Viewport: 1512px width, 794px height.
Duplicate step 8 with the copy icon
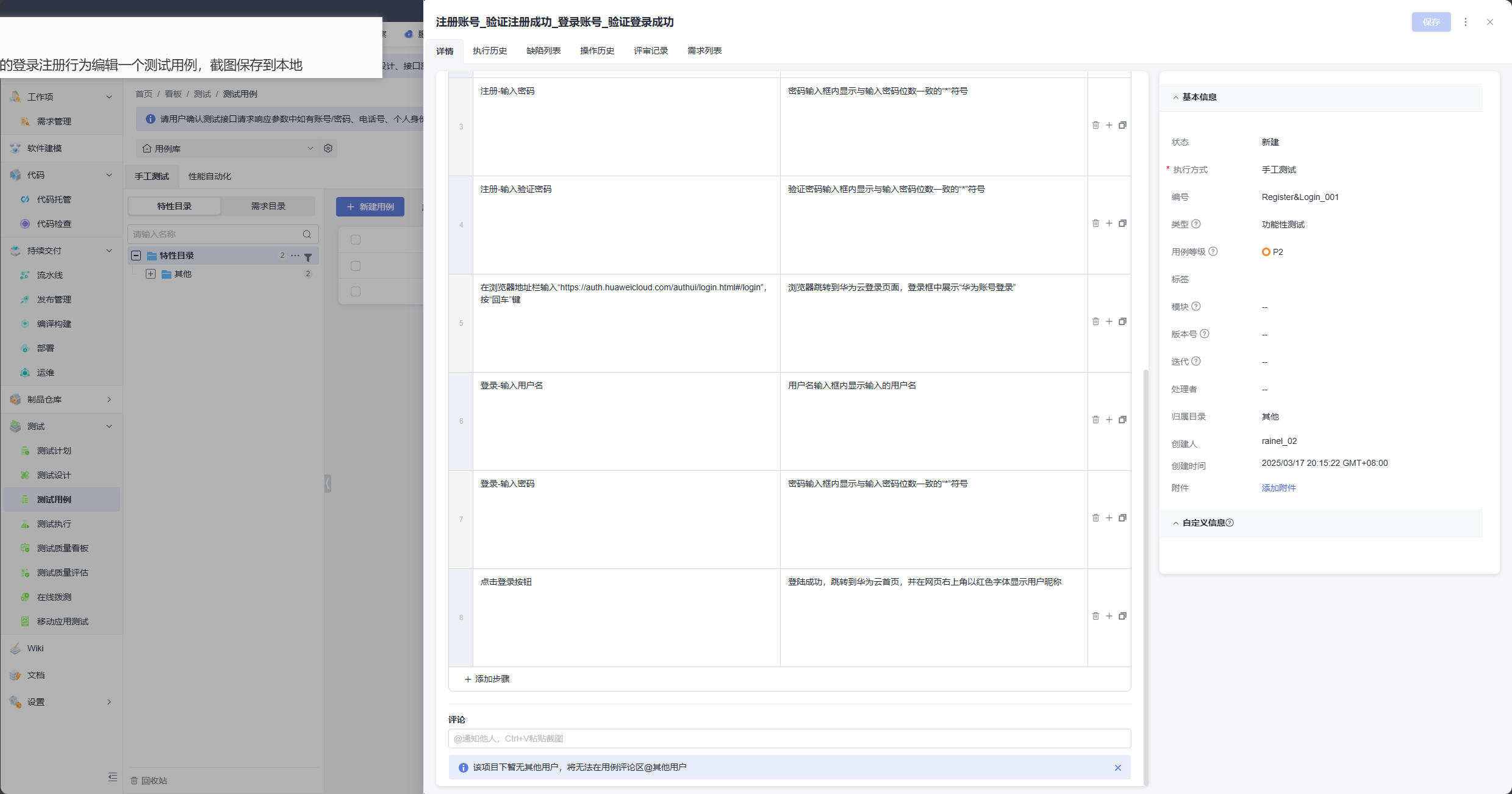pos(1122,616)
